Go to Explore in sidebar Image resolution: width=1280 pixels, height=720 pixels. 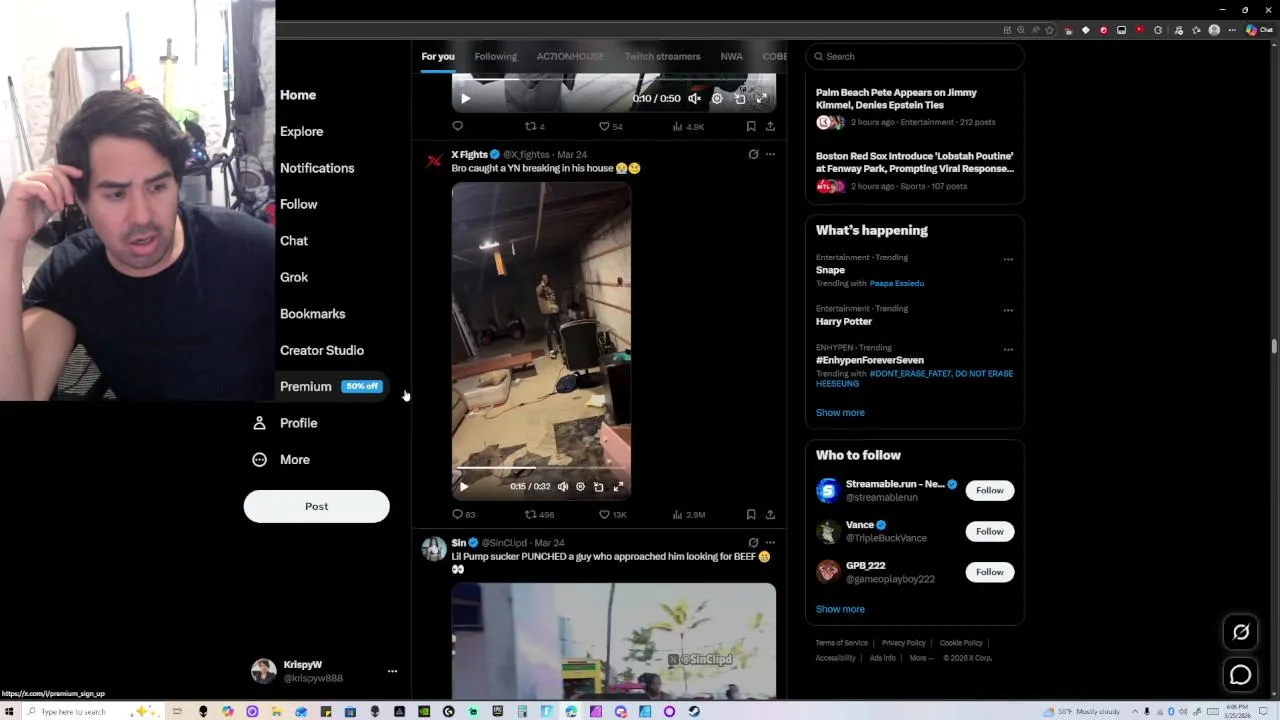301,131
